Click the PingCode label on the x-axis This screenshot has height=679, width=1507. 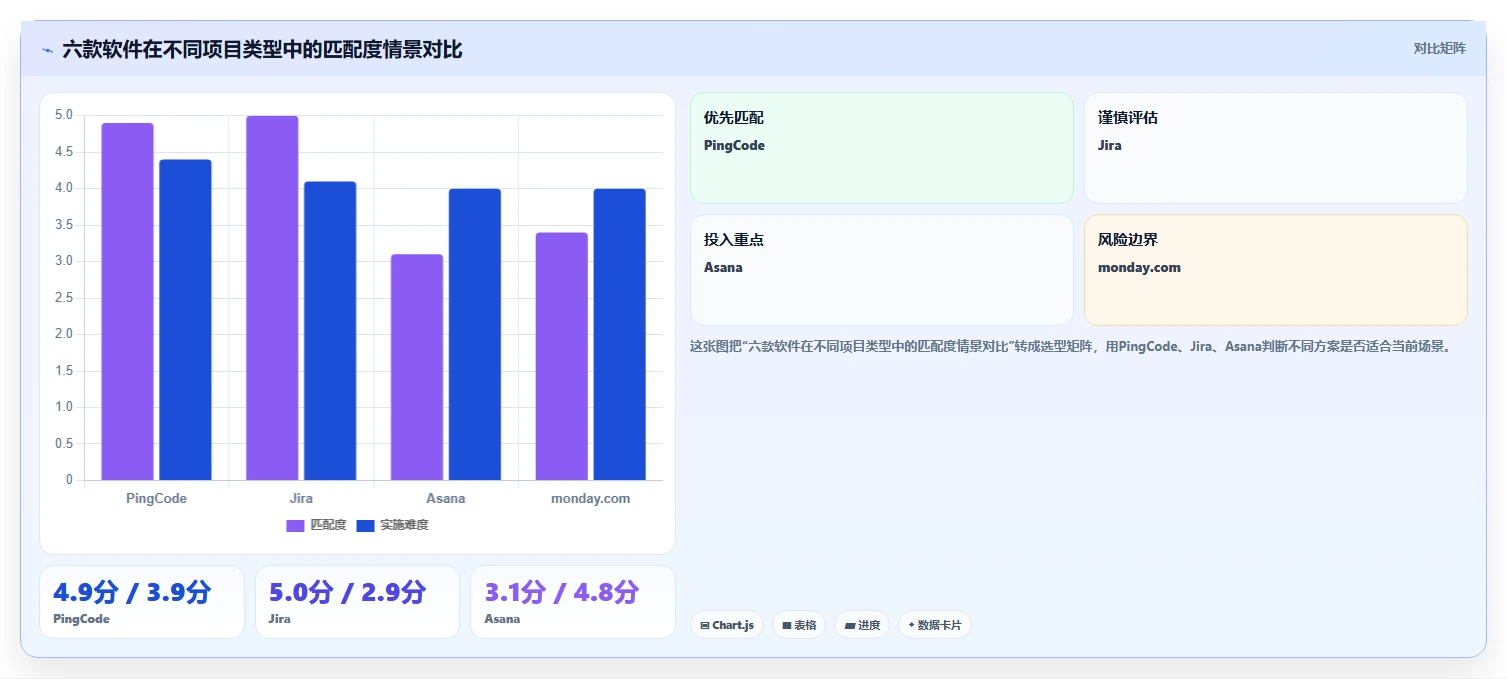pos(156,498)
